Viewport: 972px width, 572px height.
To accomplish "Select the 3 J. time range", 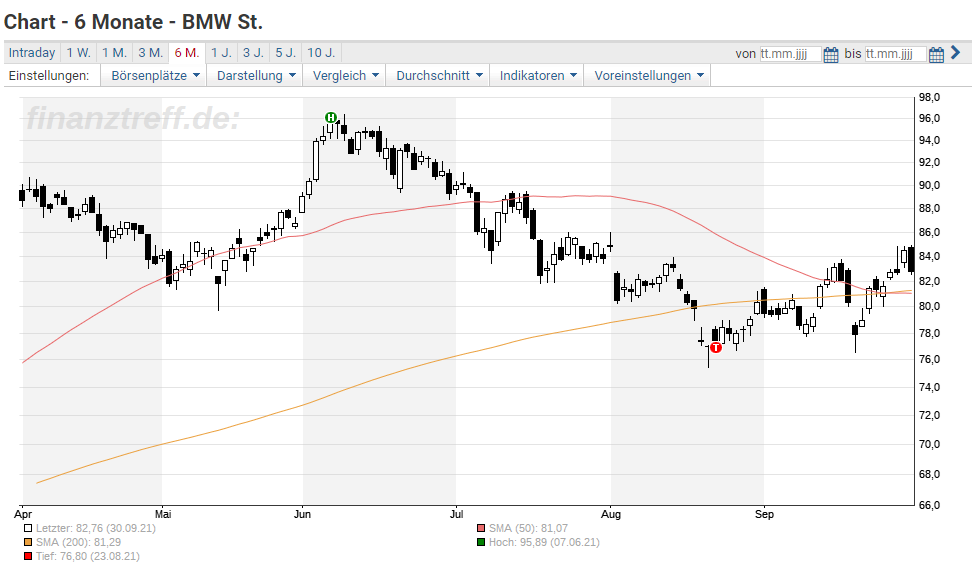I will pos(254,53).
